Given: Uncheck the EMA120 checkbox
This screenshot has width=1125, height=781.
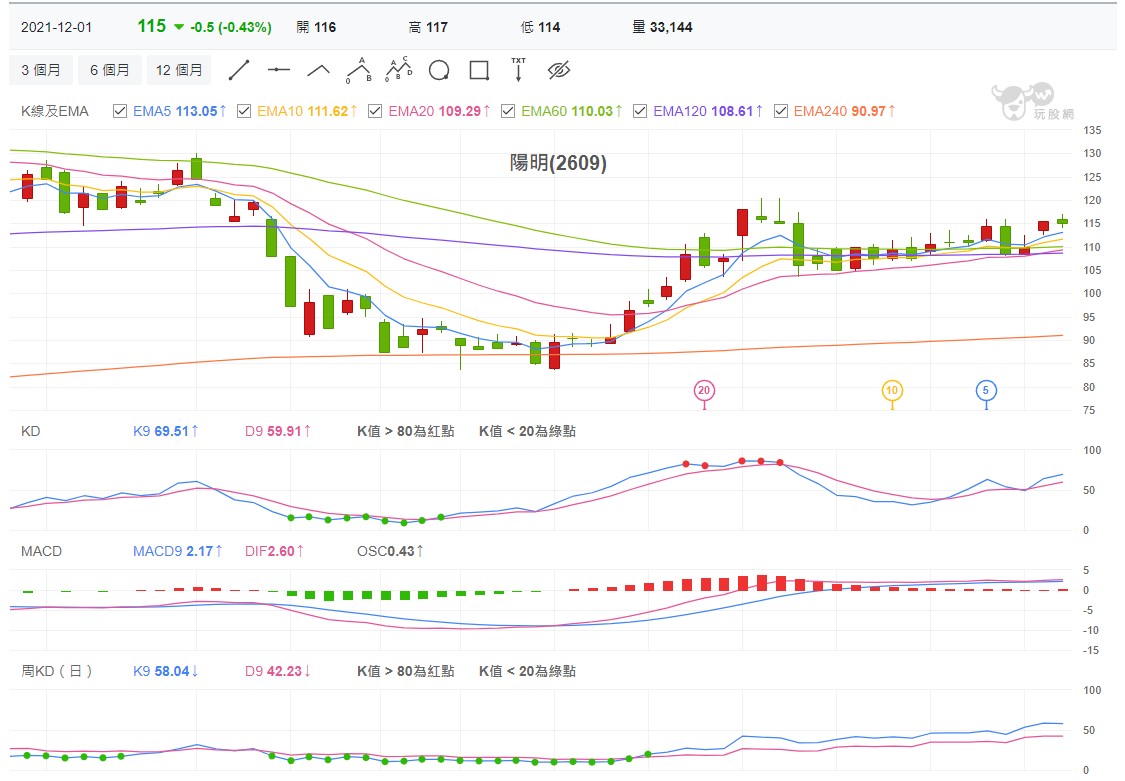Looking at the screenshot, I should point(640,111).
